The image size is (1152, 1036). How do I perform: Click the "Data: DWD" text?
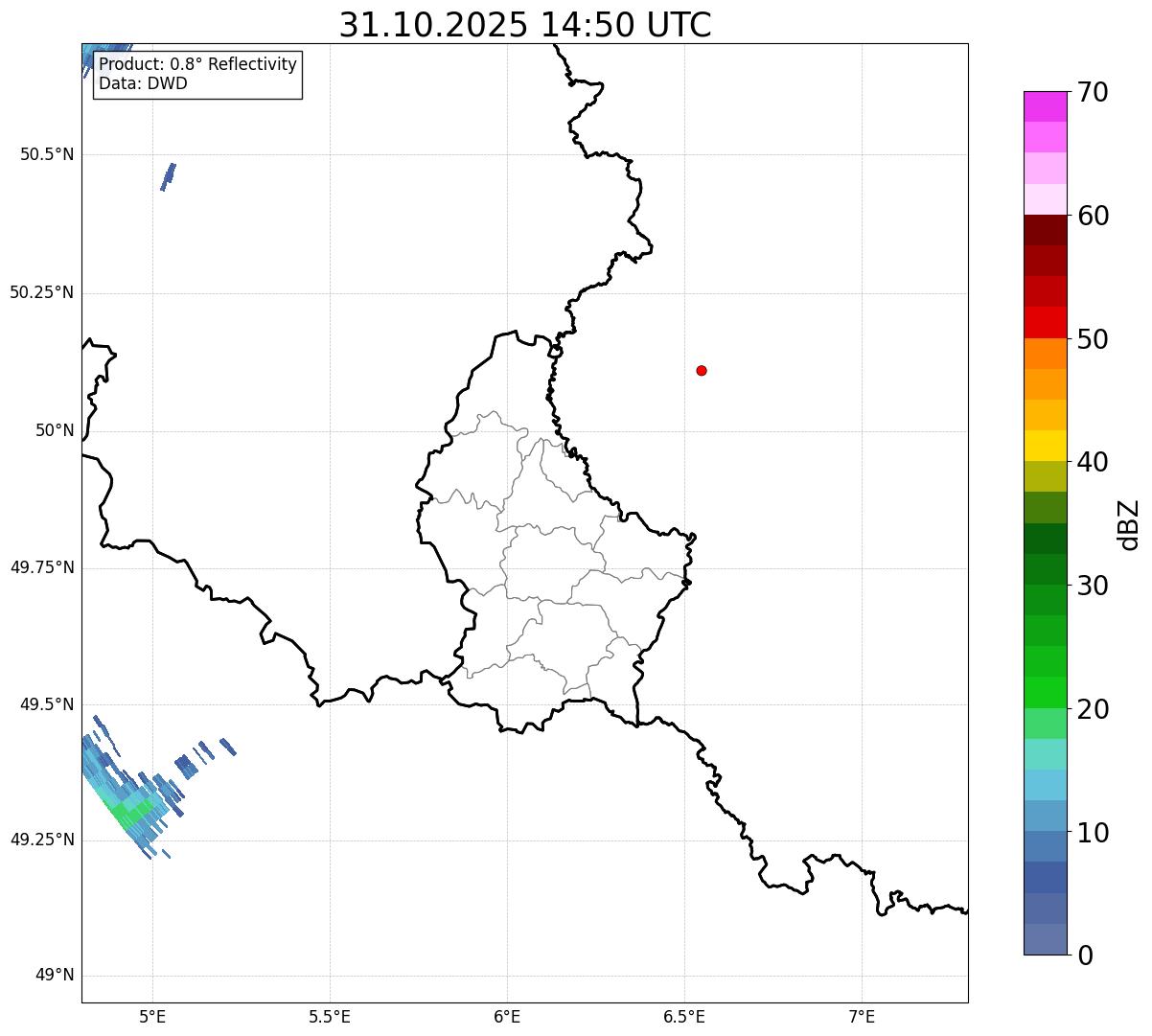(143, 83)
